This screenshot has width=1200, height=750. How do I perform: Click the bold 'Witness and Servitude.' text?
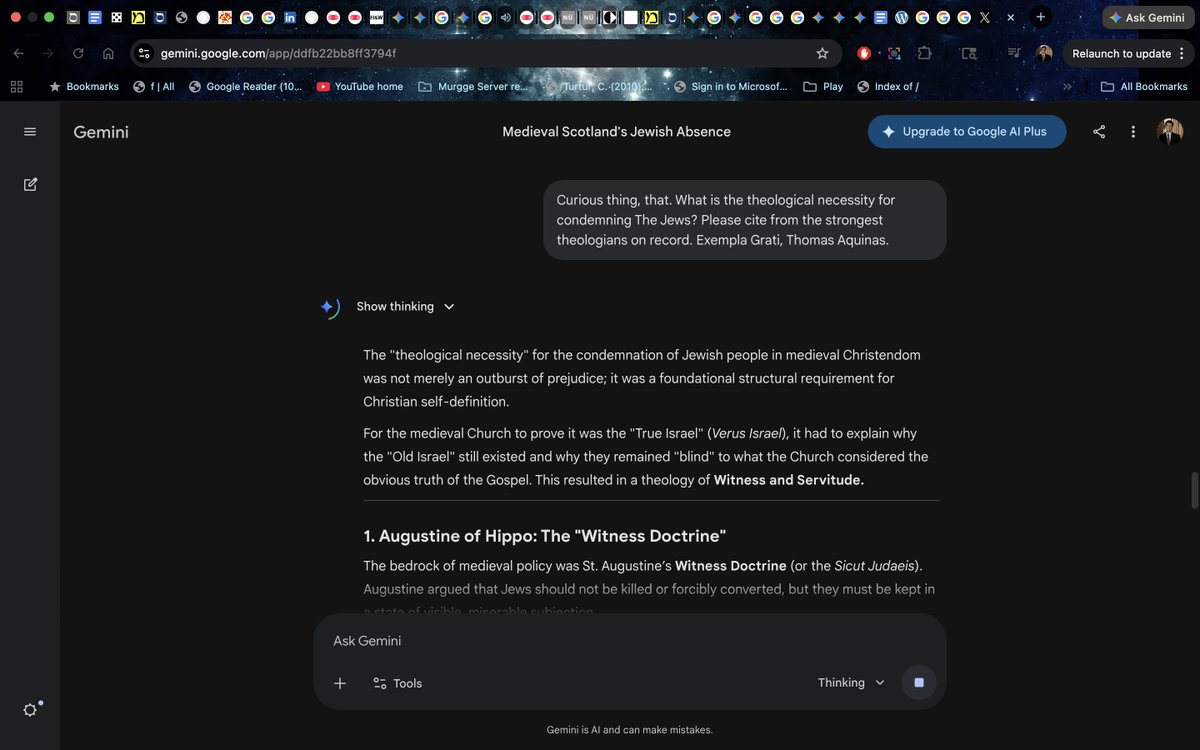[788, 480]
